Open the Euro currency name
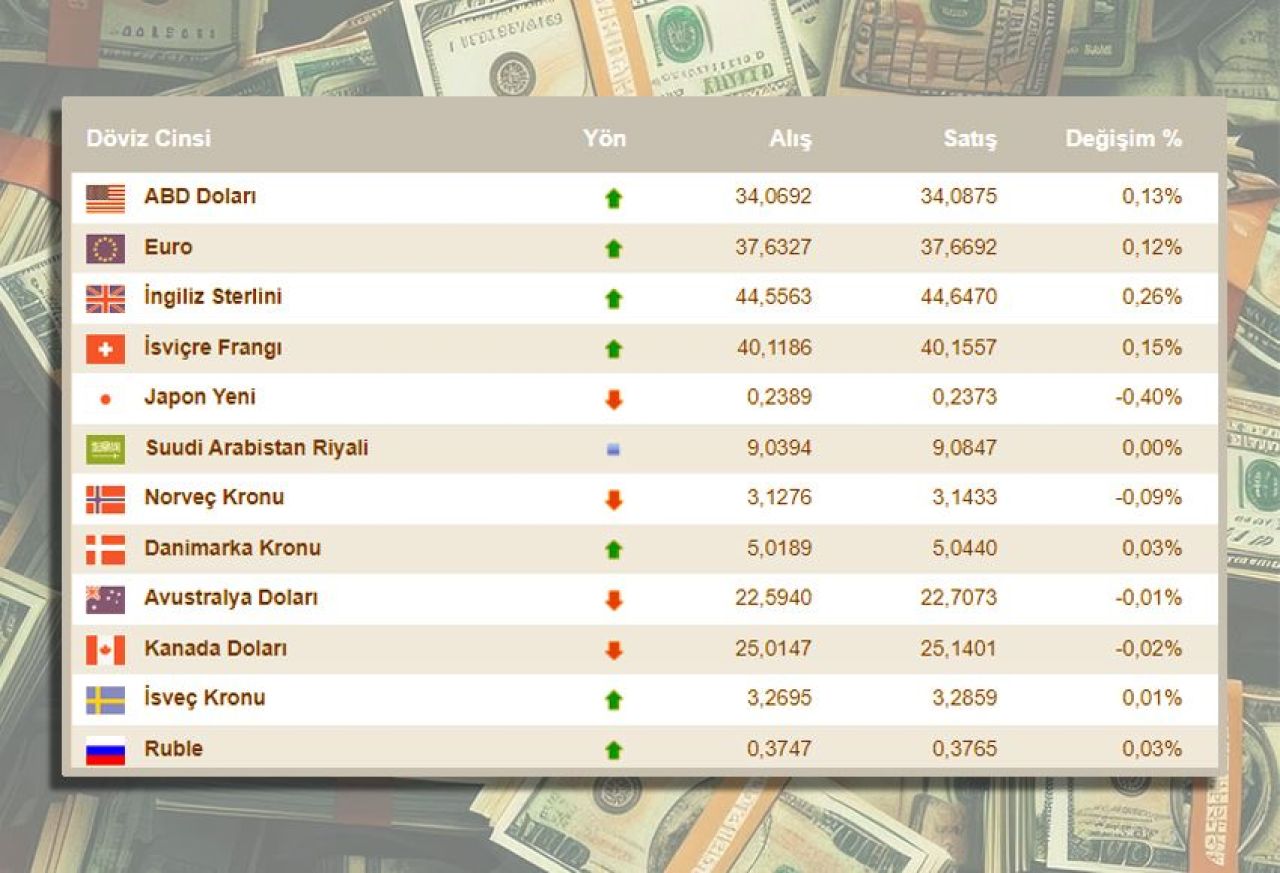 coord(168,246)
